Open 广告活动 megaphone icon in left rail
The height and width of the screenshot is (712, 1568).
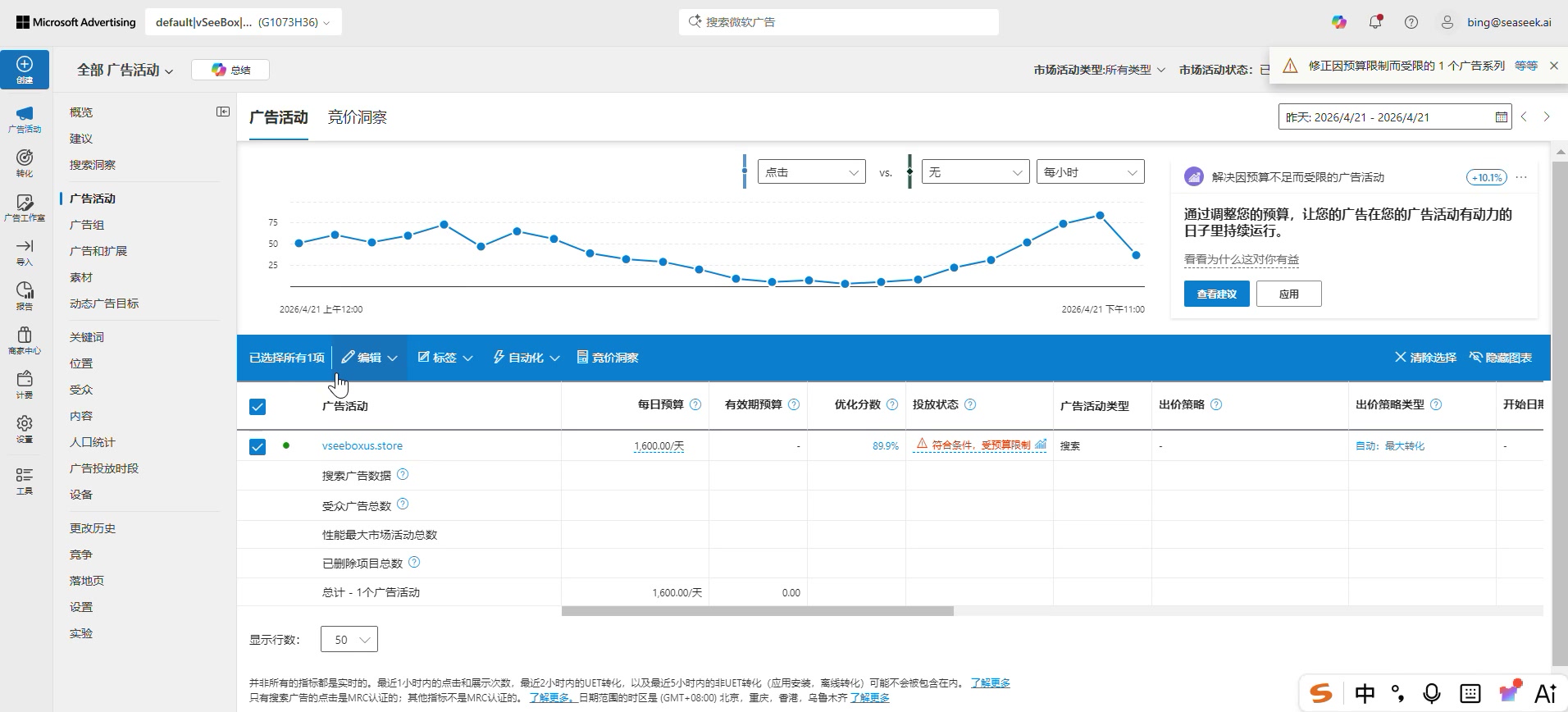coord(25,114)
